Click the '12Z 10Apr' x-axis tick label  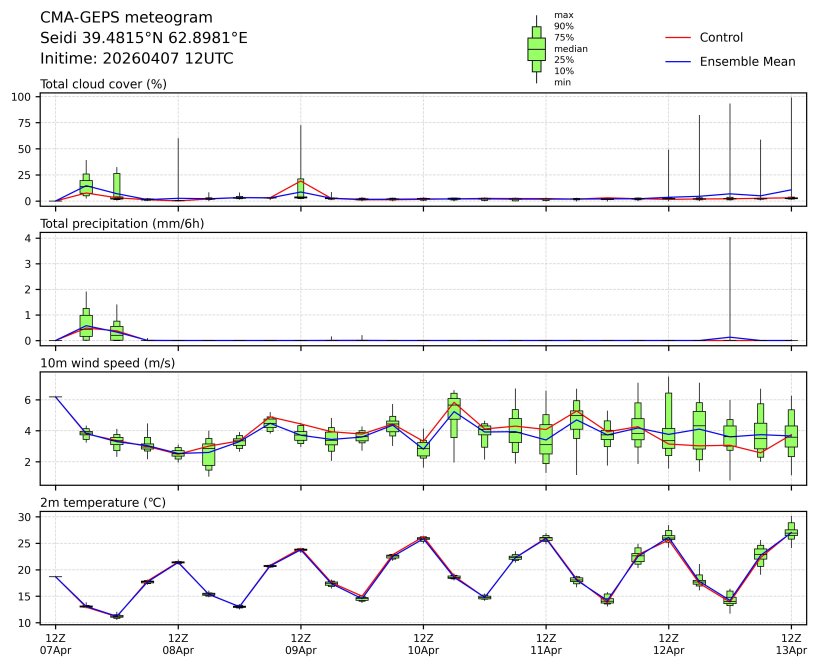coord(423,643)
